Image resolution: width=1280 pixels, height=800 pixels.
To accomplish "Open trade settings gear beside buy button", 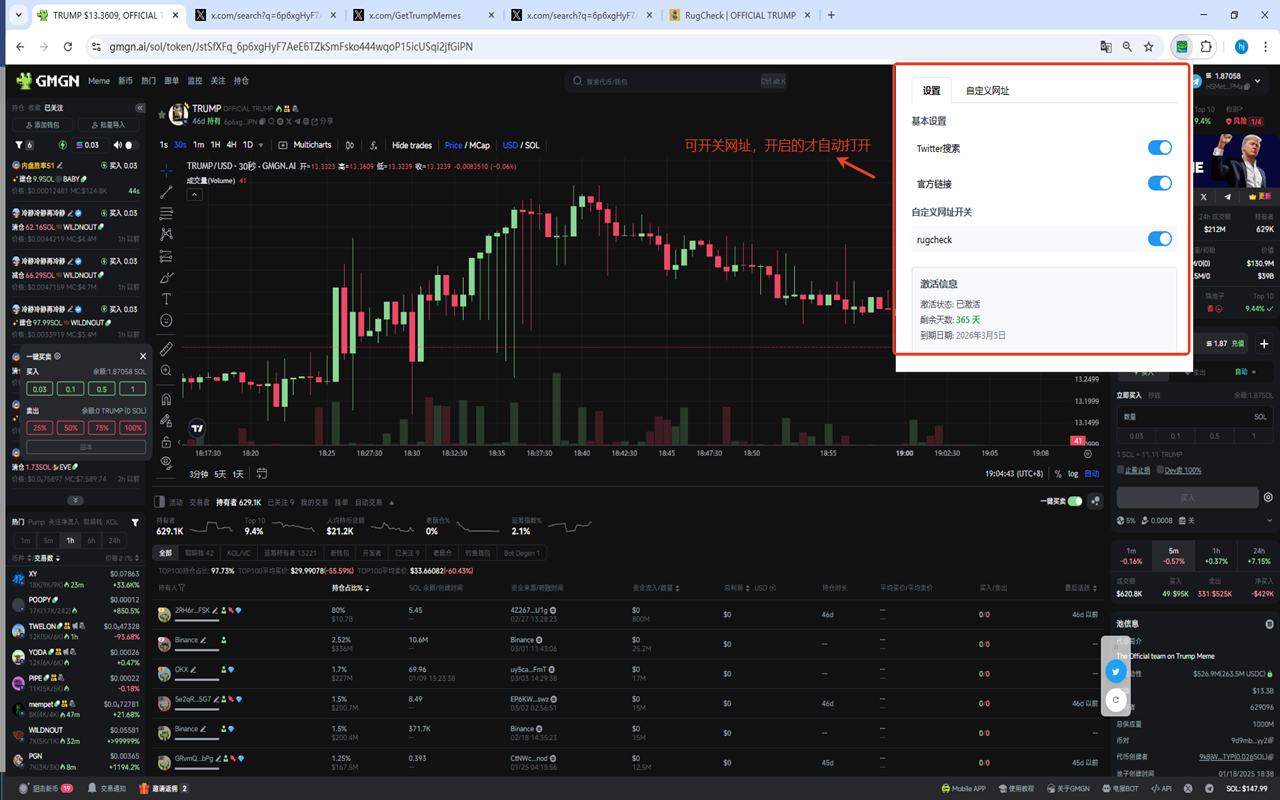I will pyautogui.click(x=1269, y=497).
